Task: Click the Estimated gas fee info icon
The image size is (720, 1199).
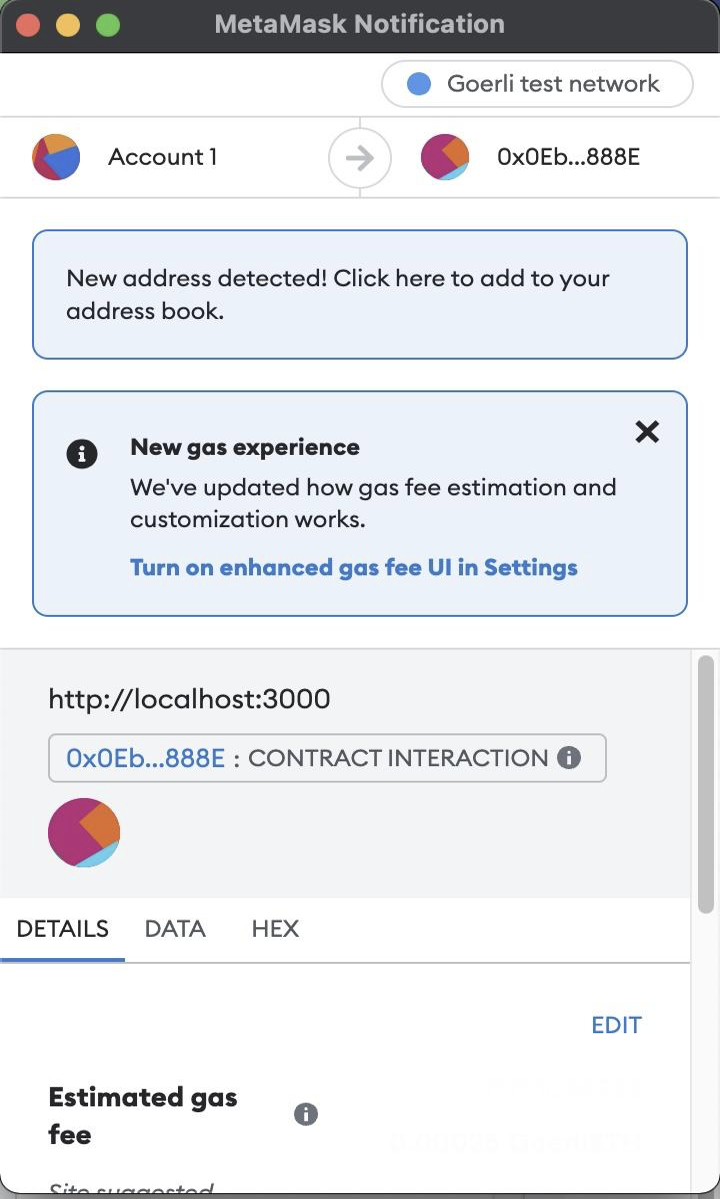Action: (306, 1114)
